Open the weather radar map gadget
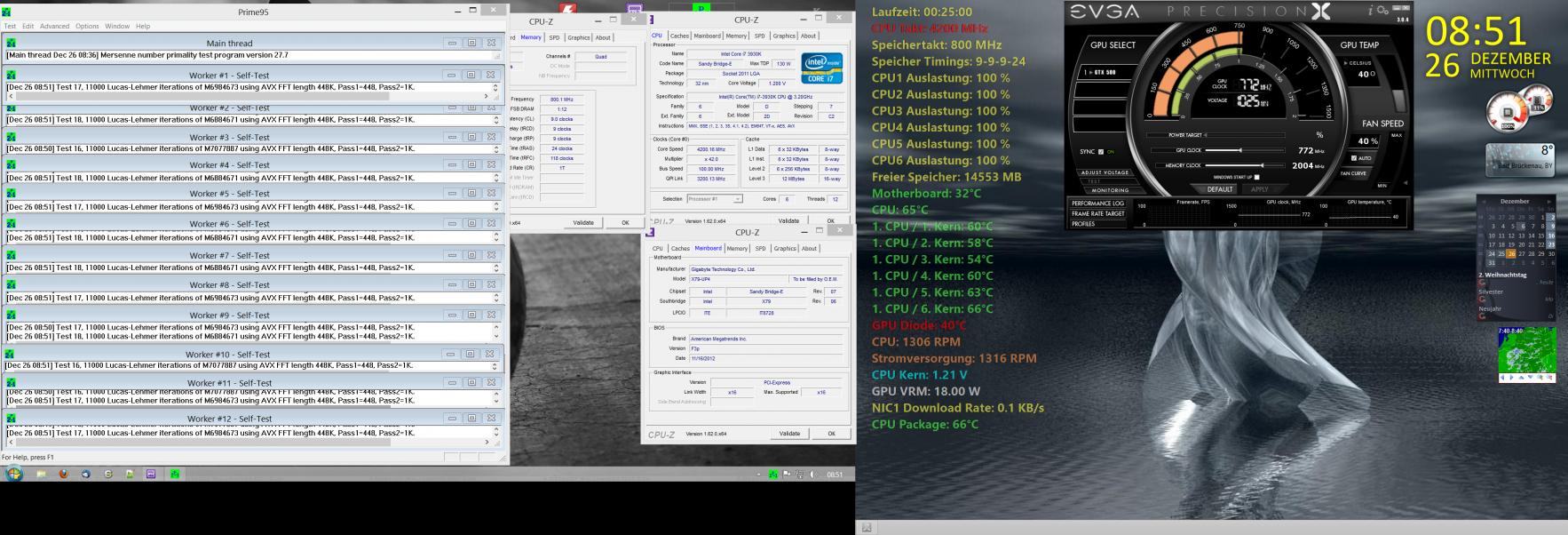 [x=1526, y=355]
